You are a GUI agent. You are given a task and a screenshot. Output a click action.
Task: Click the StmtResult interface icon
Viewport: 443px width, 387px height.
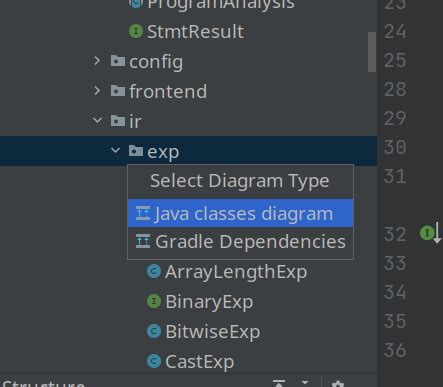136,31
